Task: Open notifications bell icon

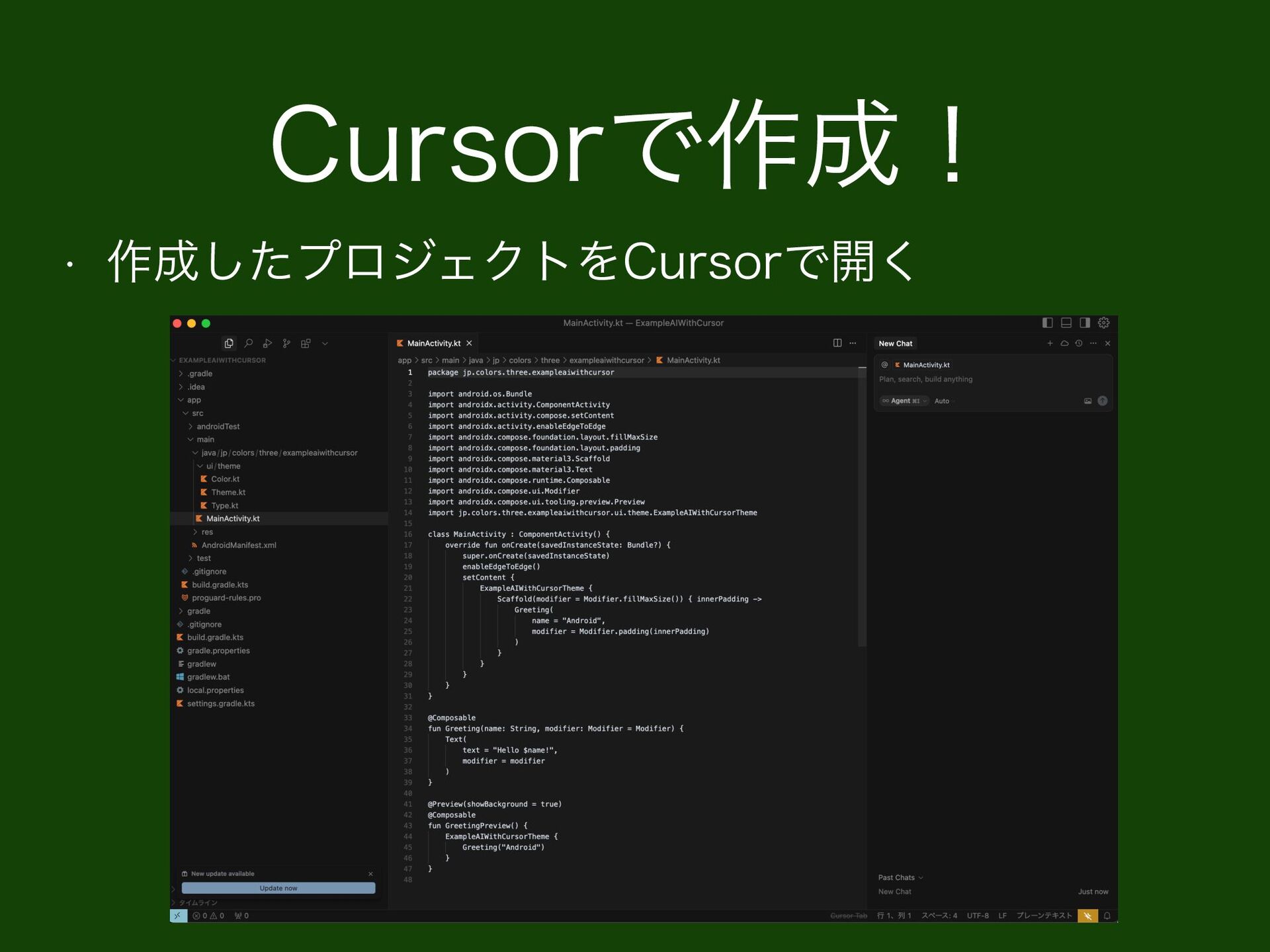Action: click(x=1107, y=916)
